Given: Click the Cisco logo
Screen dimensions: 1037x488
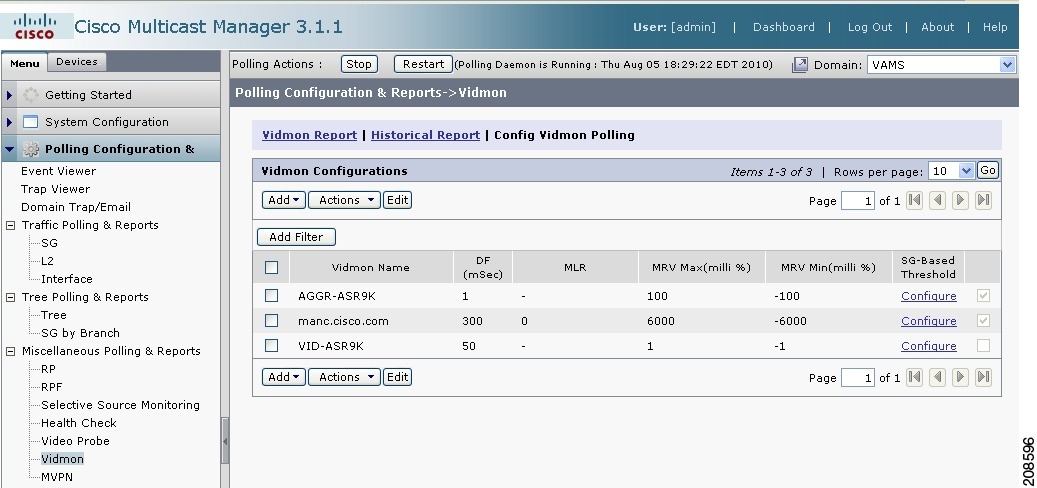Looking at the screenshot, I should (34, 26).
